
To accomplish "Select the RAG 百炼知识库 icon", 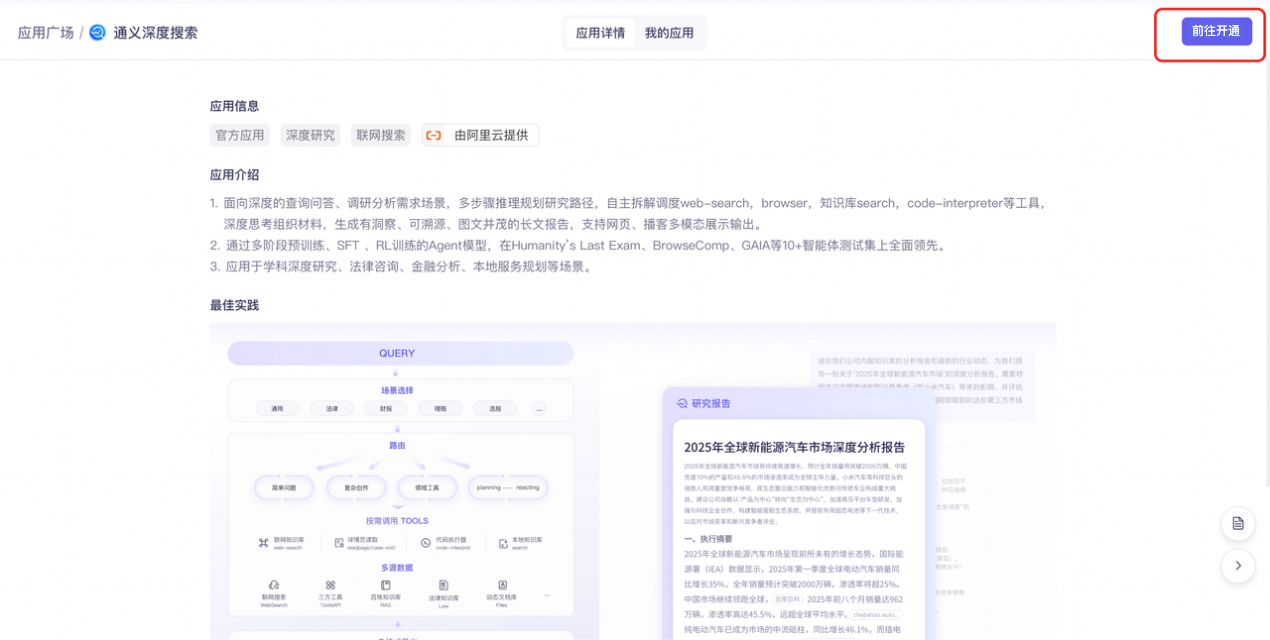I will coord(385,583).
